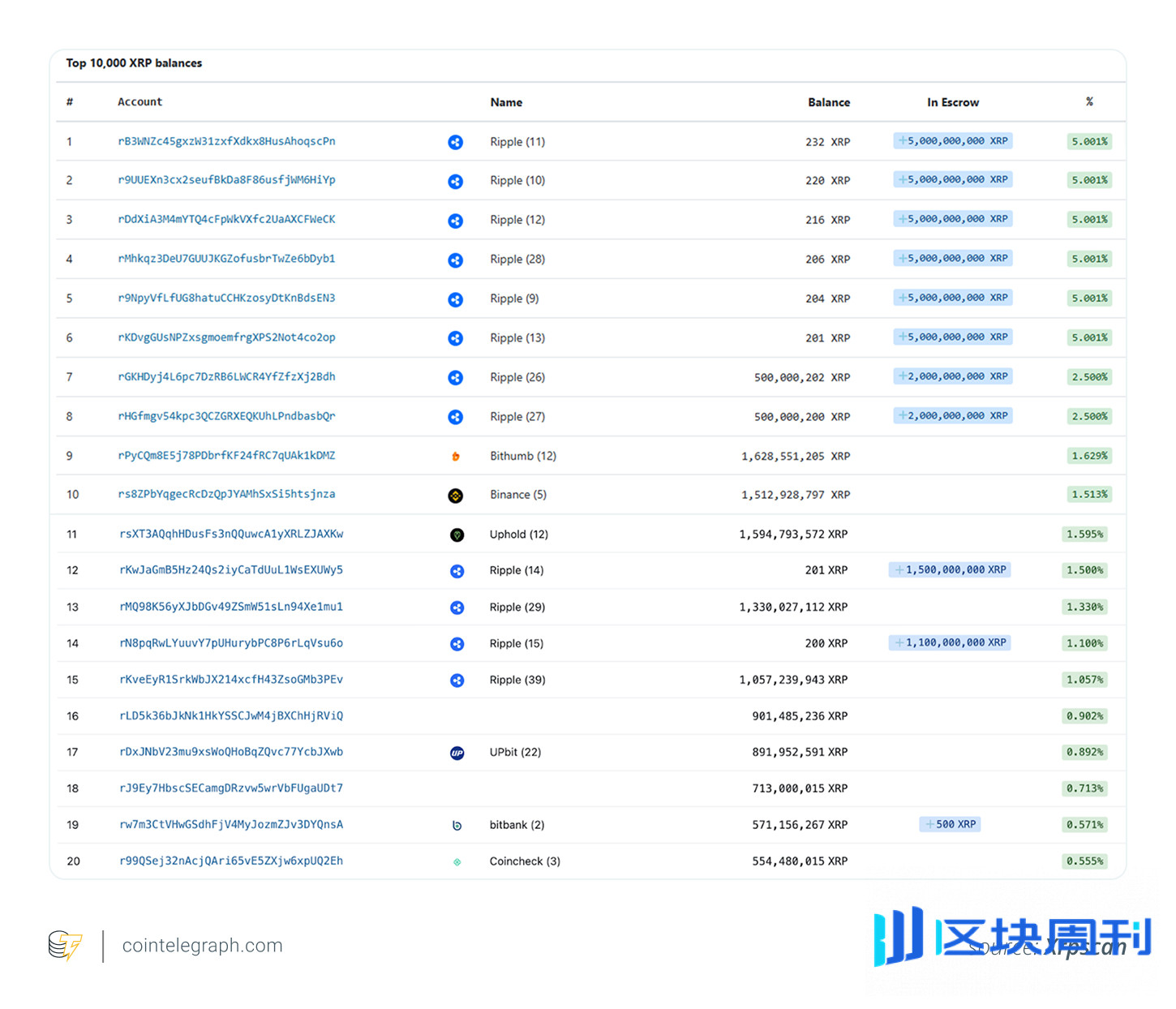Click the Name column header
The image size is (1176, 1009).
[x=506, y=102]
